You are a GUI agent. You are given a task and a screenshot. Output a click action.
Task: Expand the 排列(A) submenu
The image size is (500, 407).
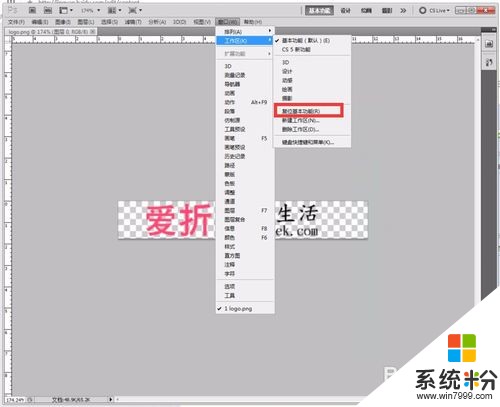pyautogui.click(x=245, y=31)
